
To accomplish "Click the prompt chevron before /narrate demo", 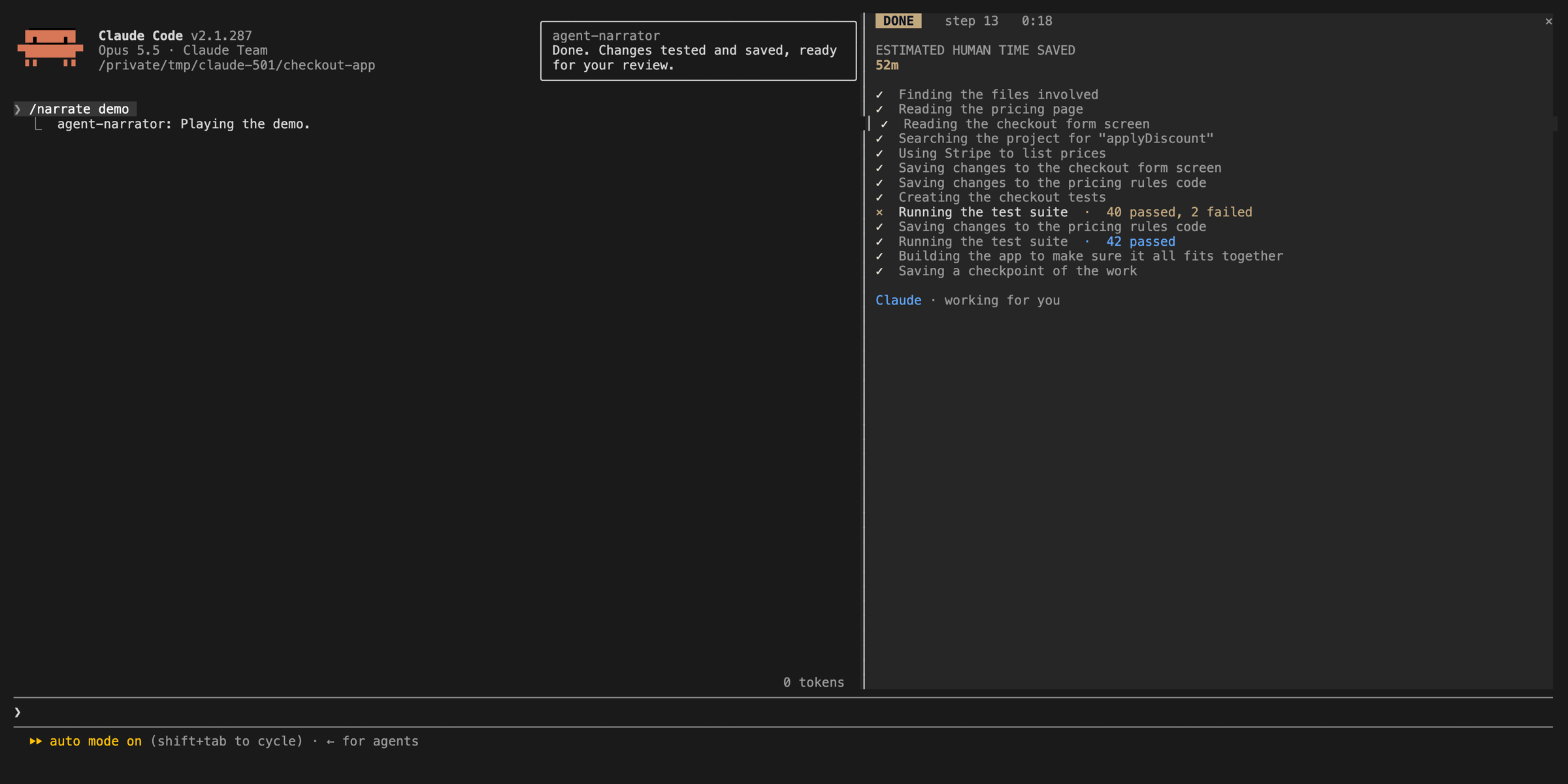I will [18, 109].
